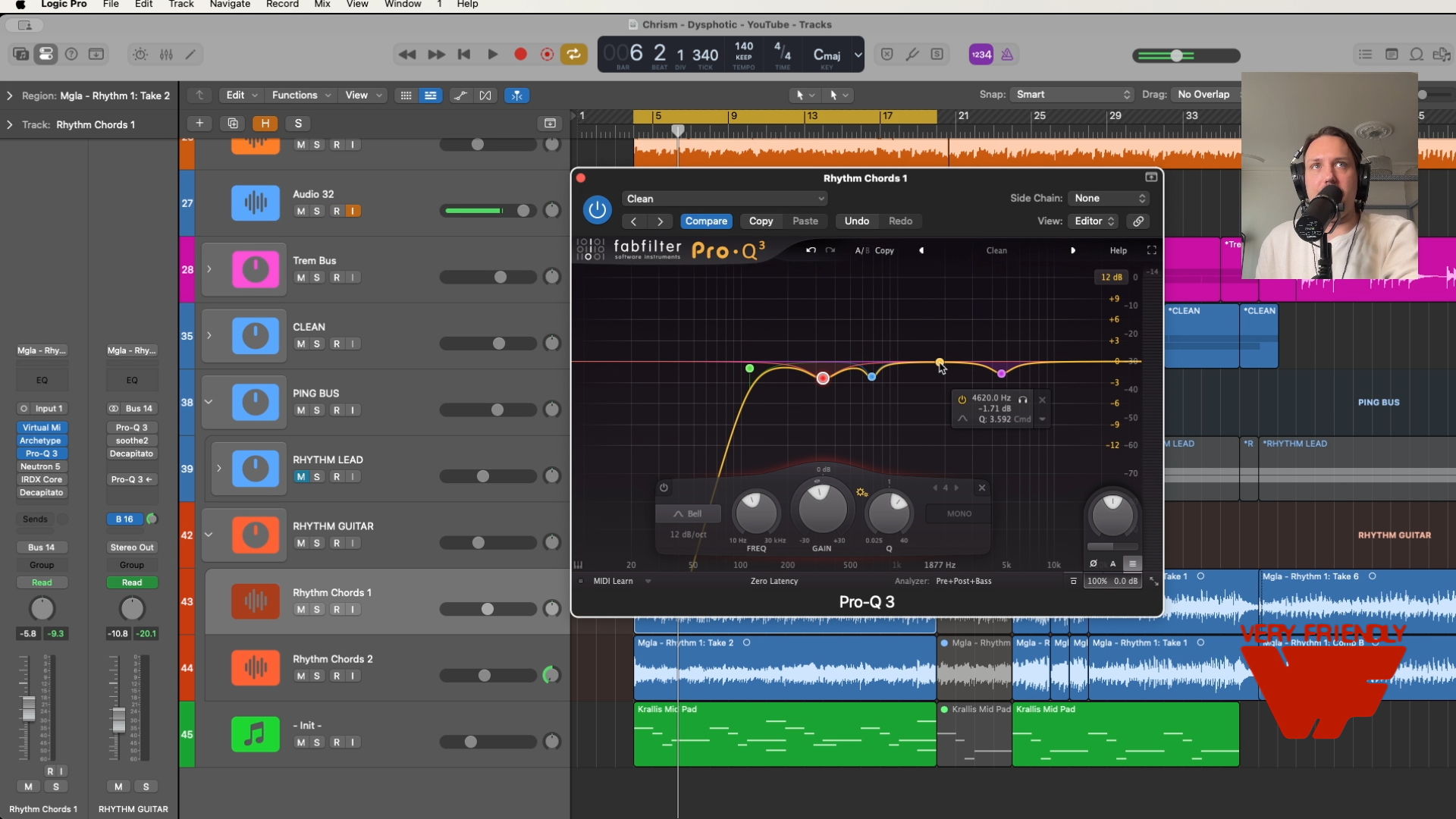The height and width of the screenshot is (819, 1456).
Task: Toggle the Cycle mode button
Action: pos(574,55)
